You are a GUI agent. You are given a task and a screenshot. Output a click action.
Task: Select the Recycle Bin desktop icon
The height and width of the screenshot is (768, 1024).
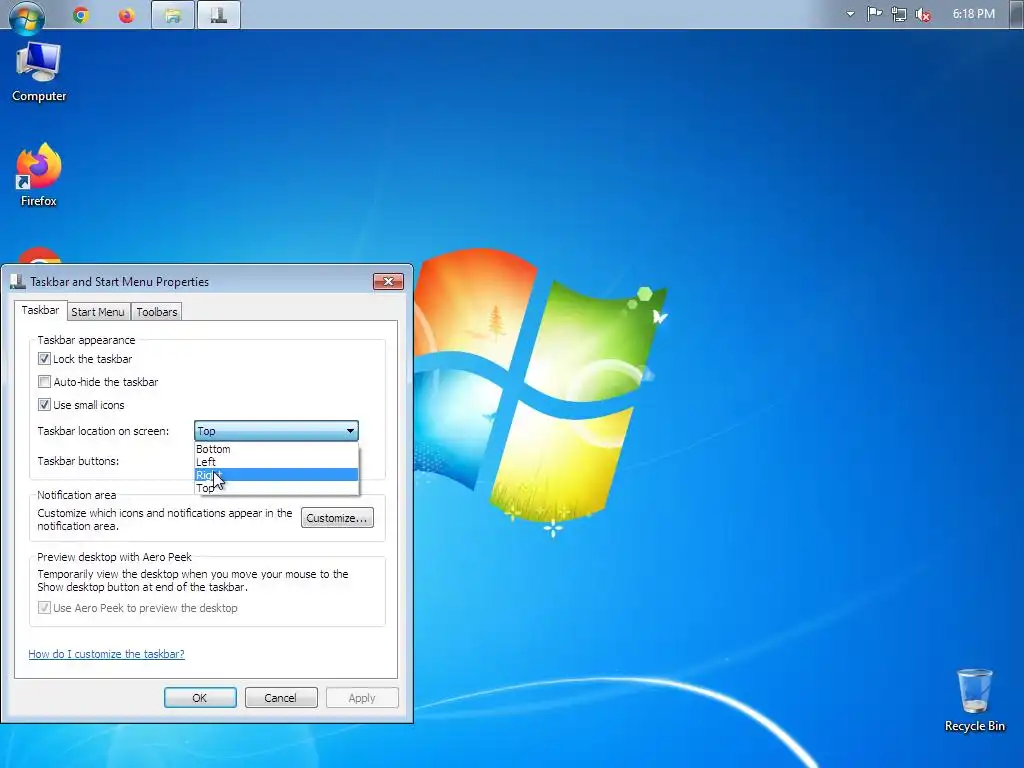[974, 700]
